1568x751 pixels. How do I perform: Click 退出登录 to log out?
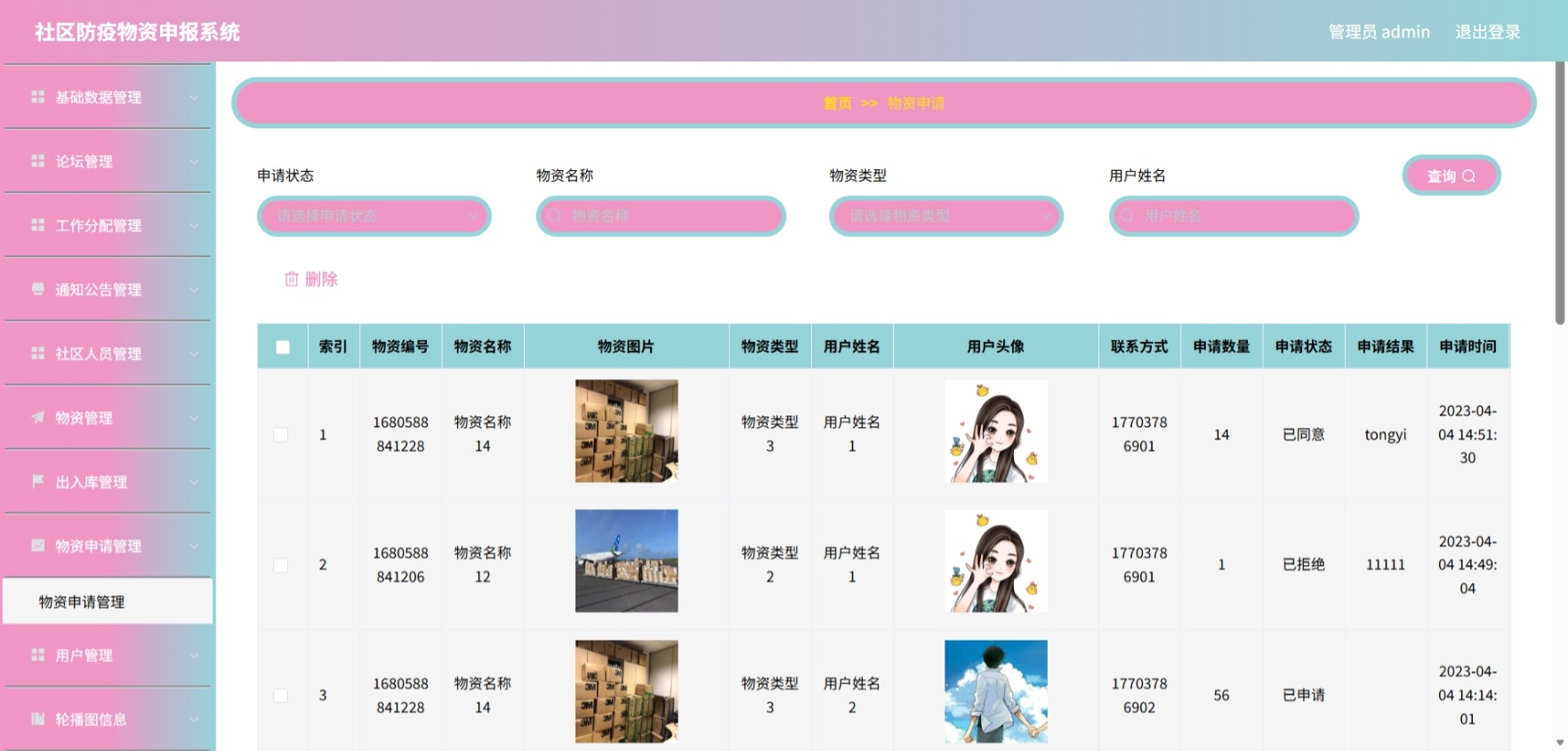point(1487,32)
